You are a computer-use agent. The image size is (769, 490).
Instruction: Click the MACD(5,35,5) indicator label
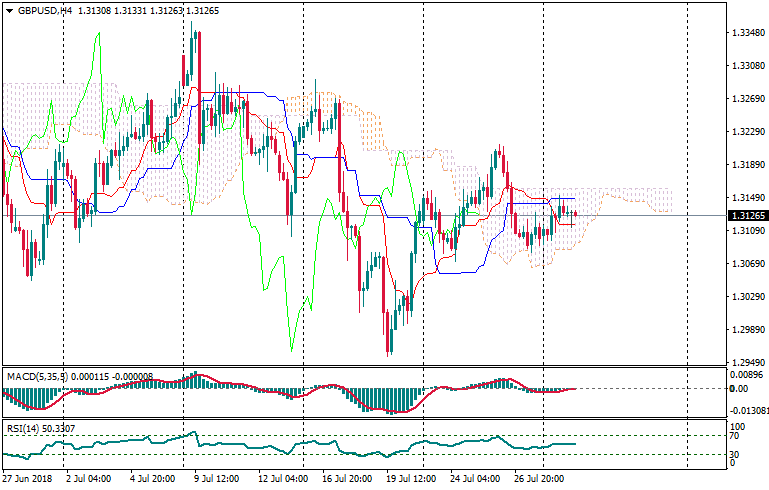37,376
